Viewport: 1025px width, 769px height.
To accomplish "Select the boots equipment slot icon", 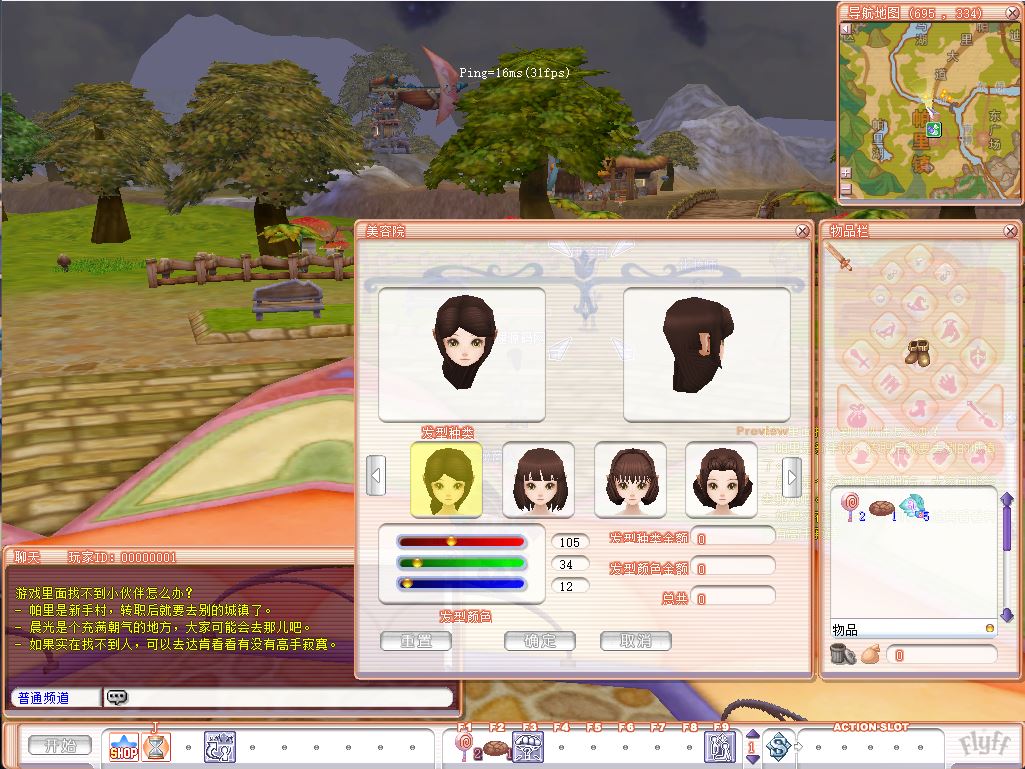I will 918,352.
